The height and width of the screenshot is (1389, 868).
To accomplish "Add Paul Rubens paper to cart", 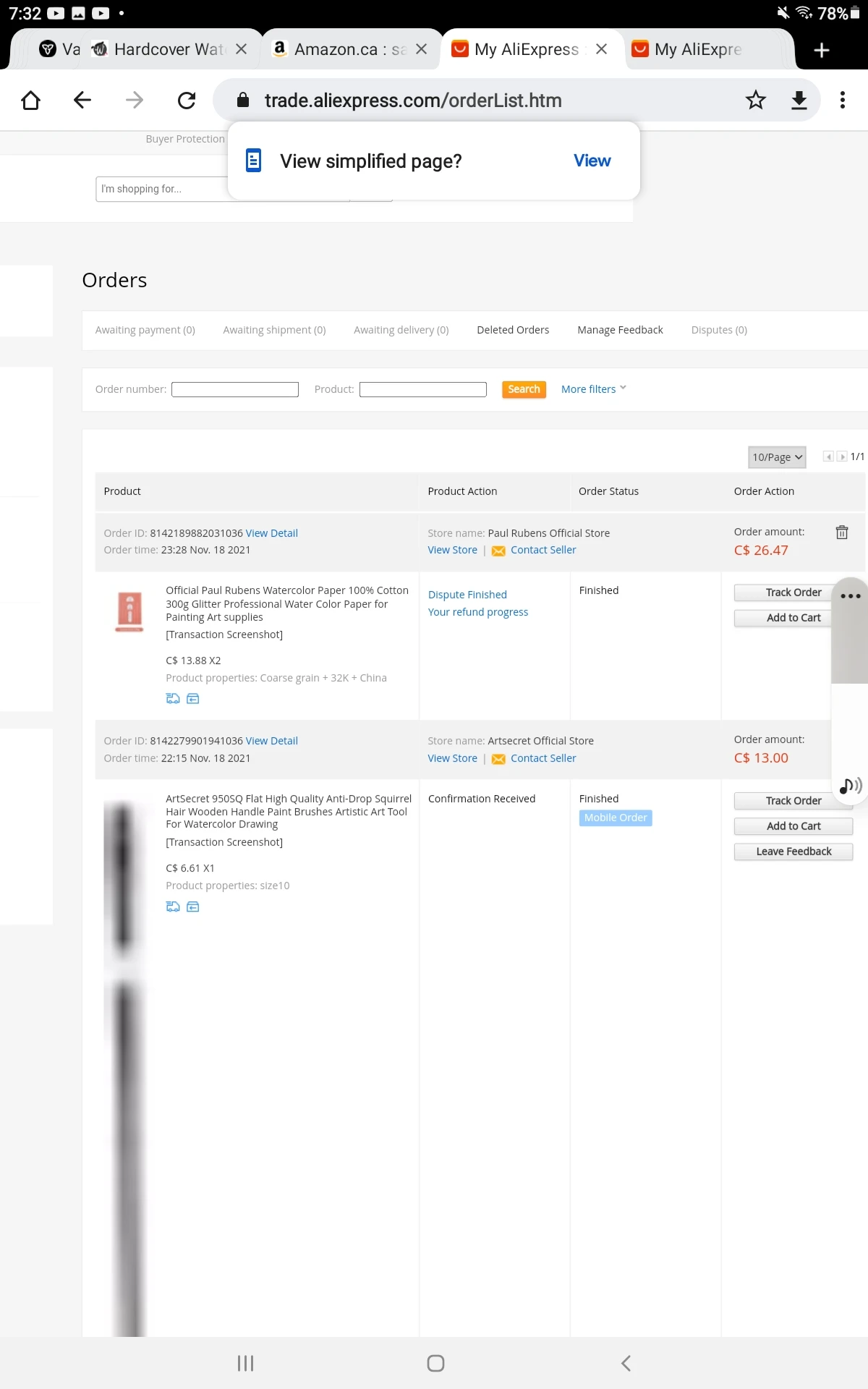I will (793, 618).
